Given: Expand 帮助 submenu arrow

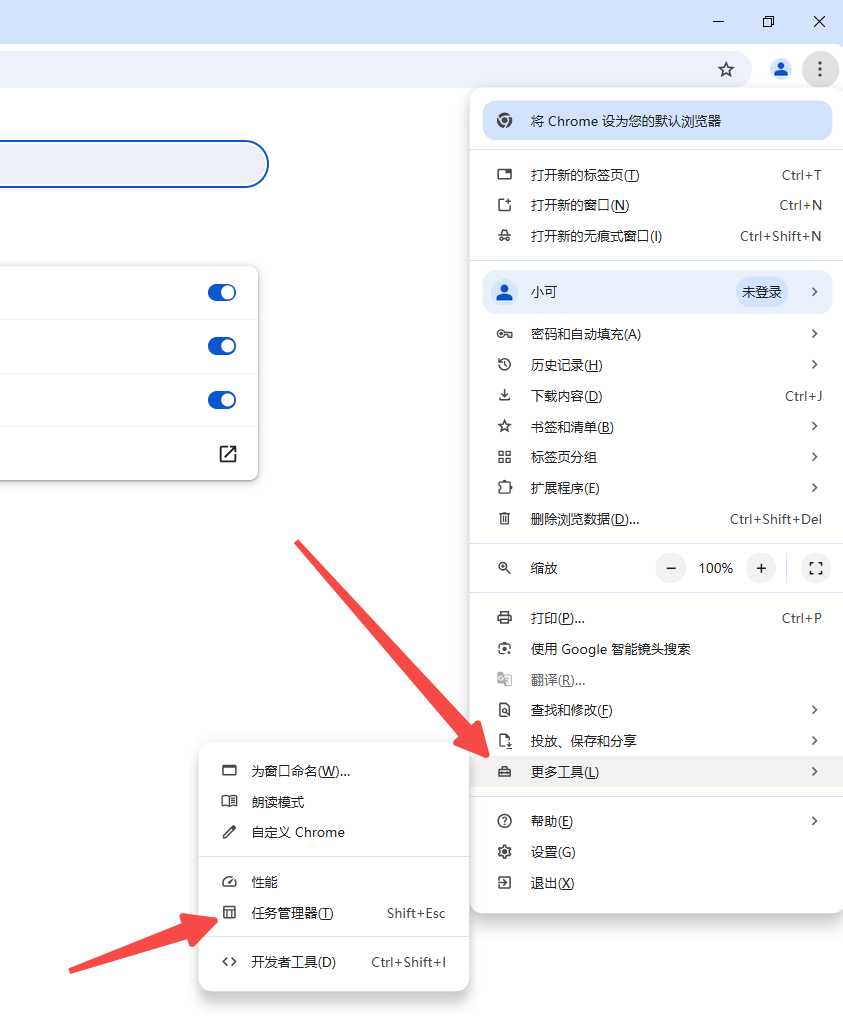Looking at the screenshot, I should (x=814, y=821).
